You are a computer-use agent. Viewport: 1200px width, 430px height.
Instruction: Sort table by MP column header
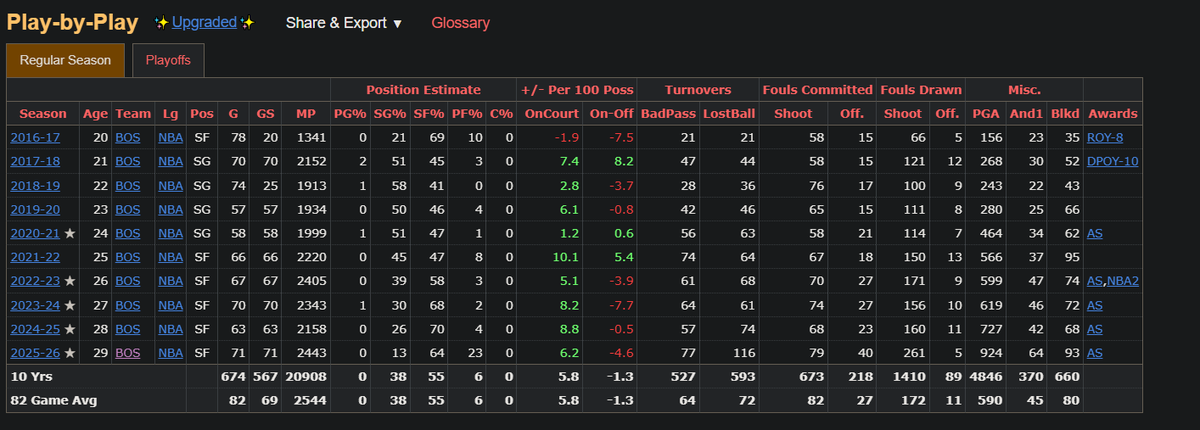(306, 114)
